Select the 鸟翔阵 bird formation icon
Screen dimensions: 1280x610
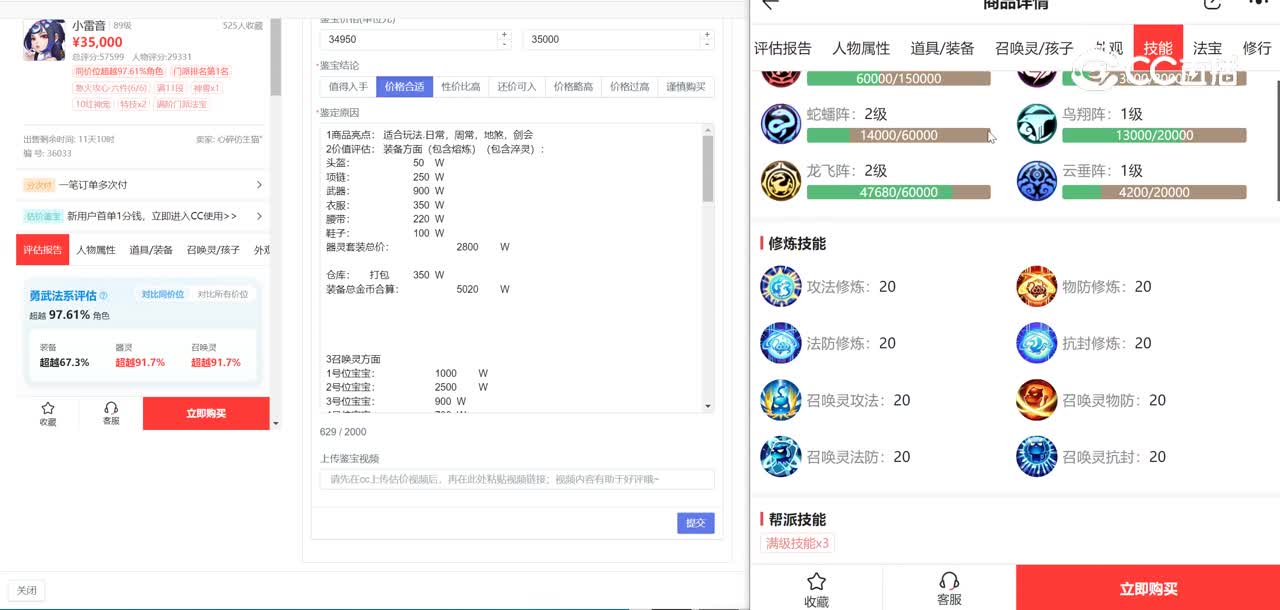(x=1036, y=124)
